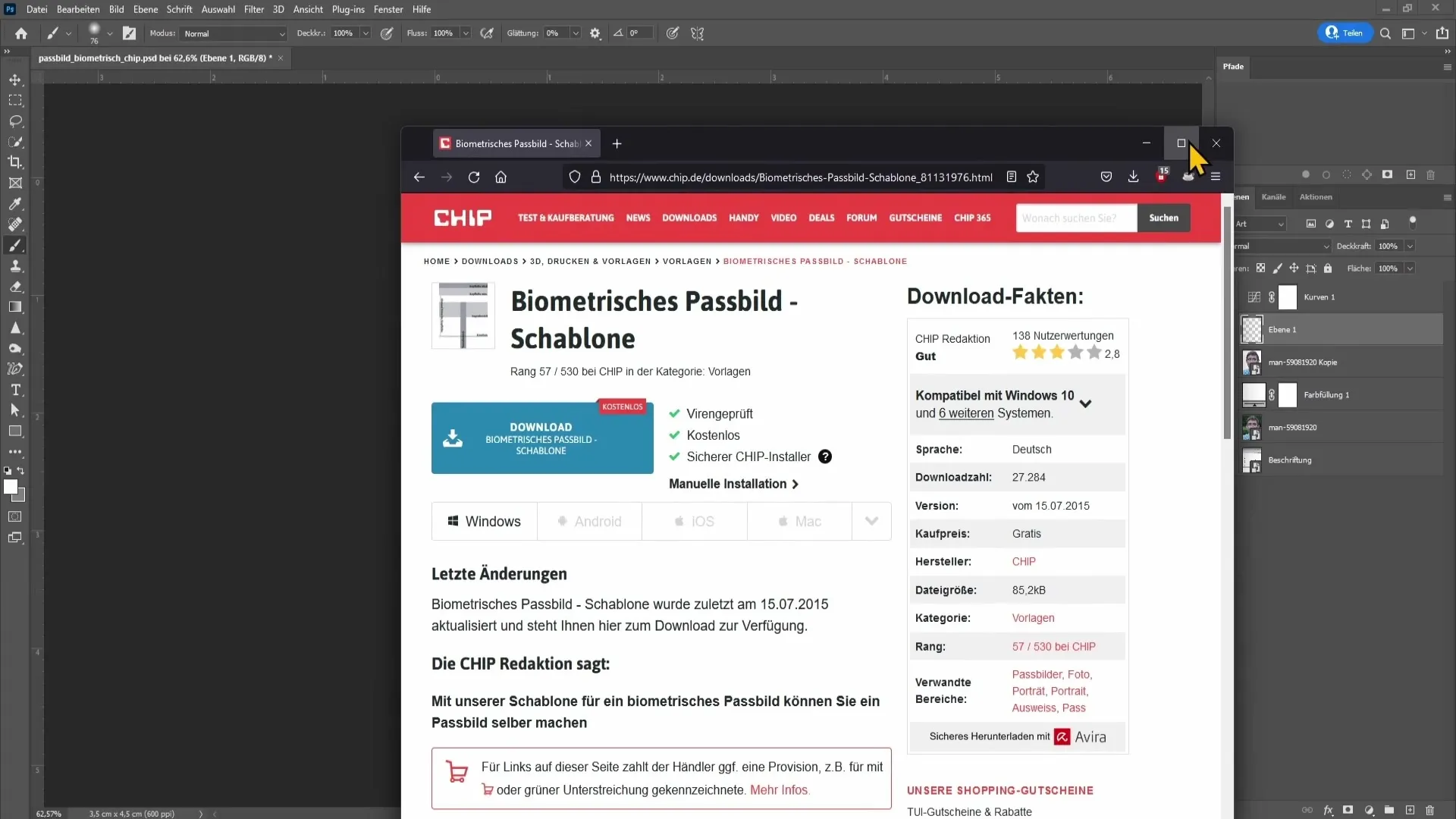Open the Photoshop search magnifier
Viewport: 1456px width, 819px height.
tap(1385, 33)
